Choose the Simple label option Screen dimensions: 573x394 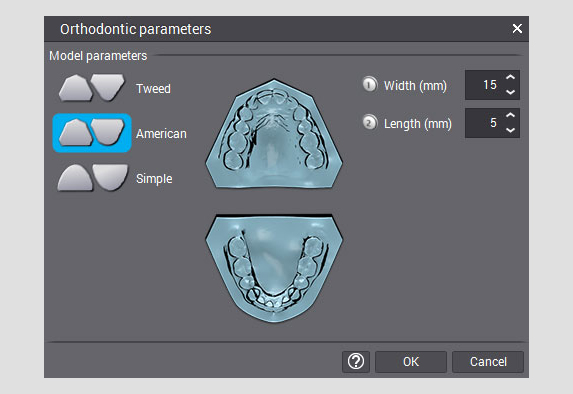click(x=154, y=179)
